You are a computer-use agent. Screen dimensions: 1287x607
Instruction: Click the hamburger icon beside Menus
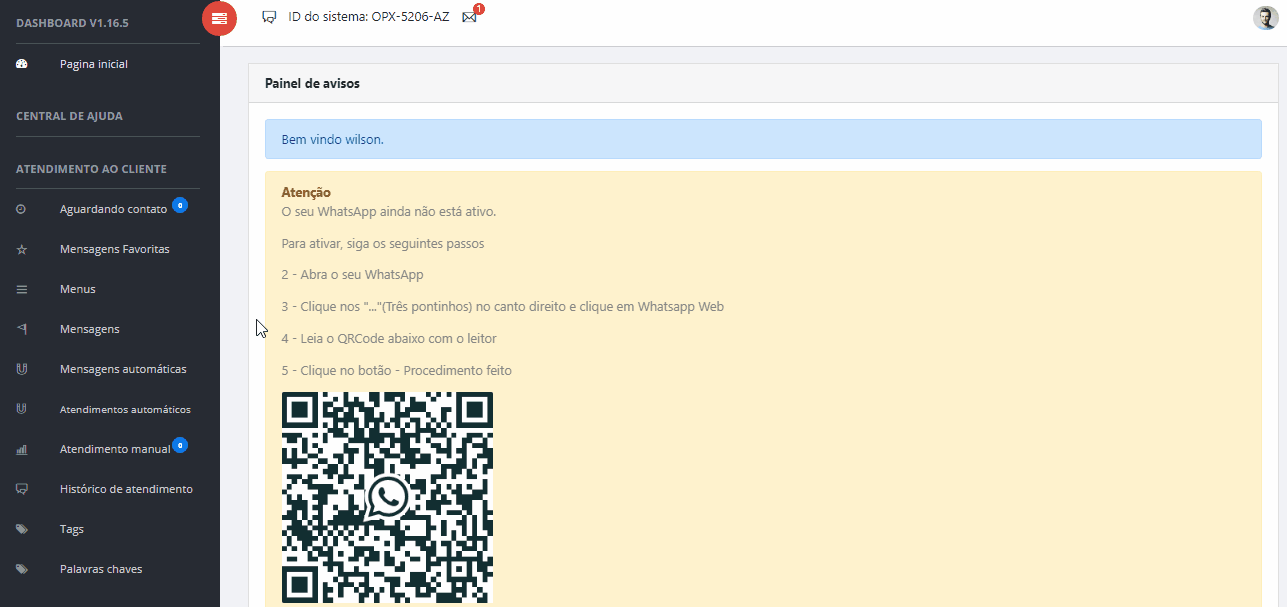tap(22, 289)
